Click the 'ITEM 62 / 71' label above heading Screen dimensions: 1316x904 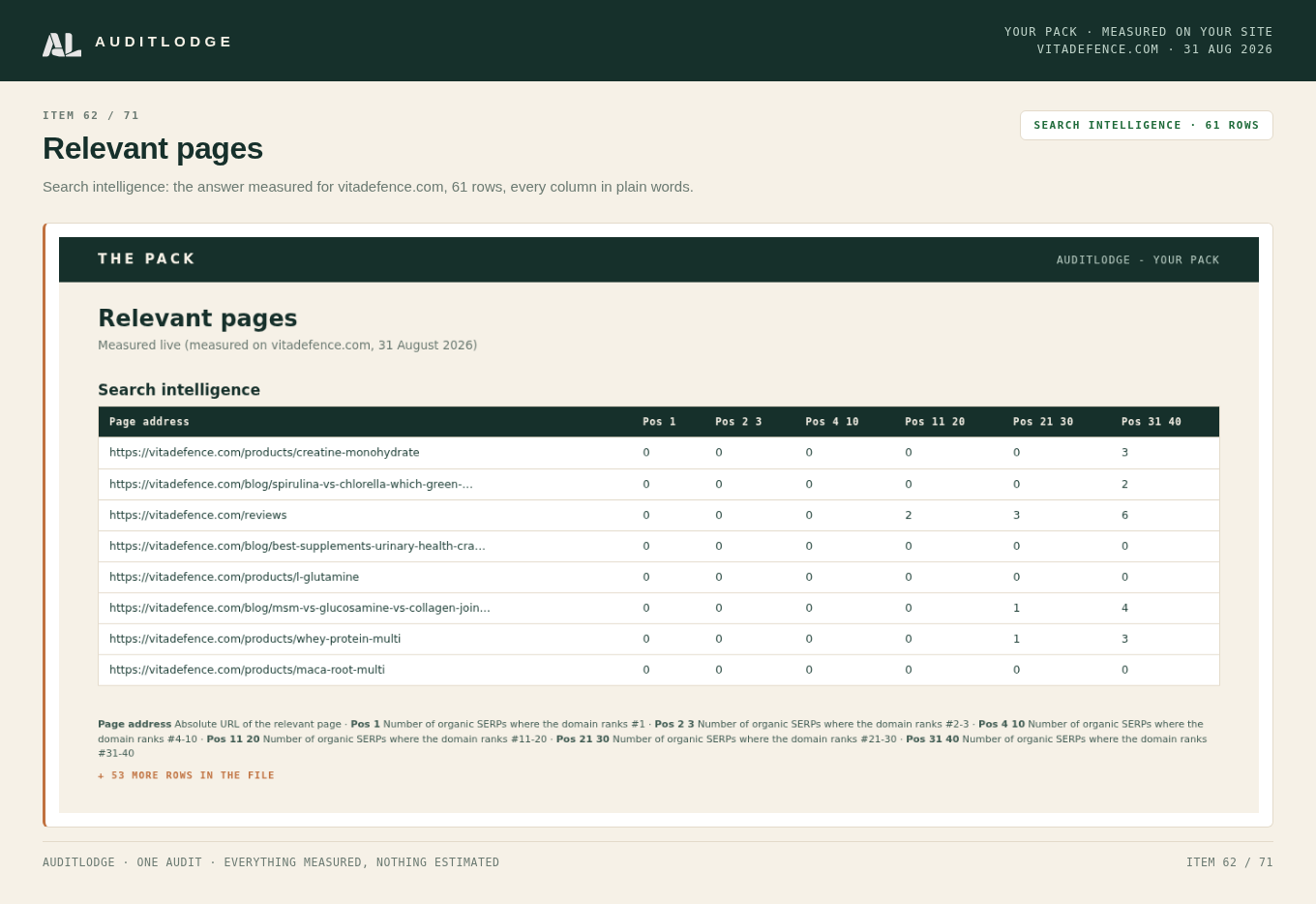[x=91, y=116]
